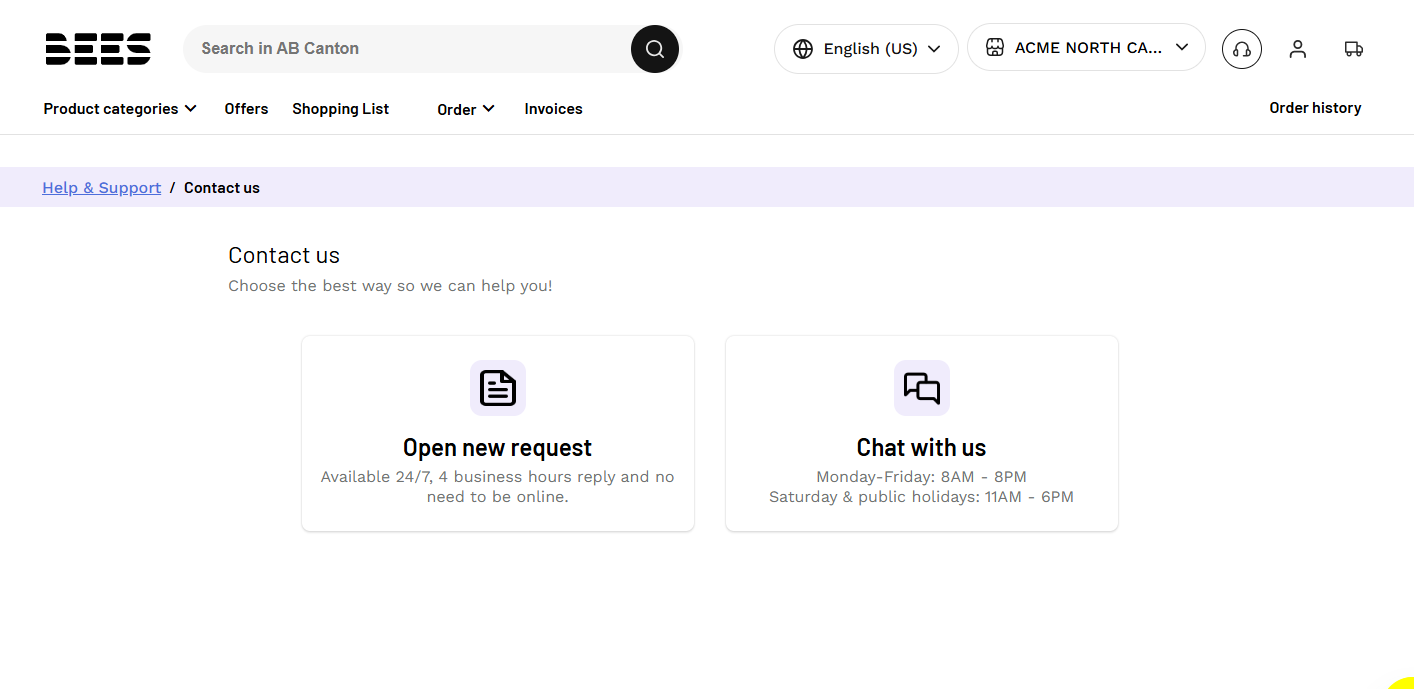The width and height of the screenshot is (1414, 689).
Task: View Order history
Action: click(1315, 108)
